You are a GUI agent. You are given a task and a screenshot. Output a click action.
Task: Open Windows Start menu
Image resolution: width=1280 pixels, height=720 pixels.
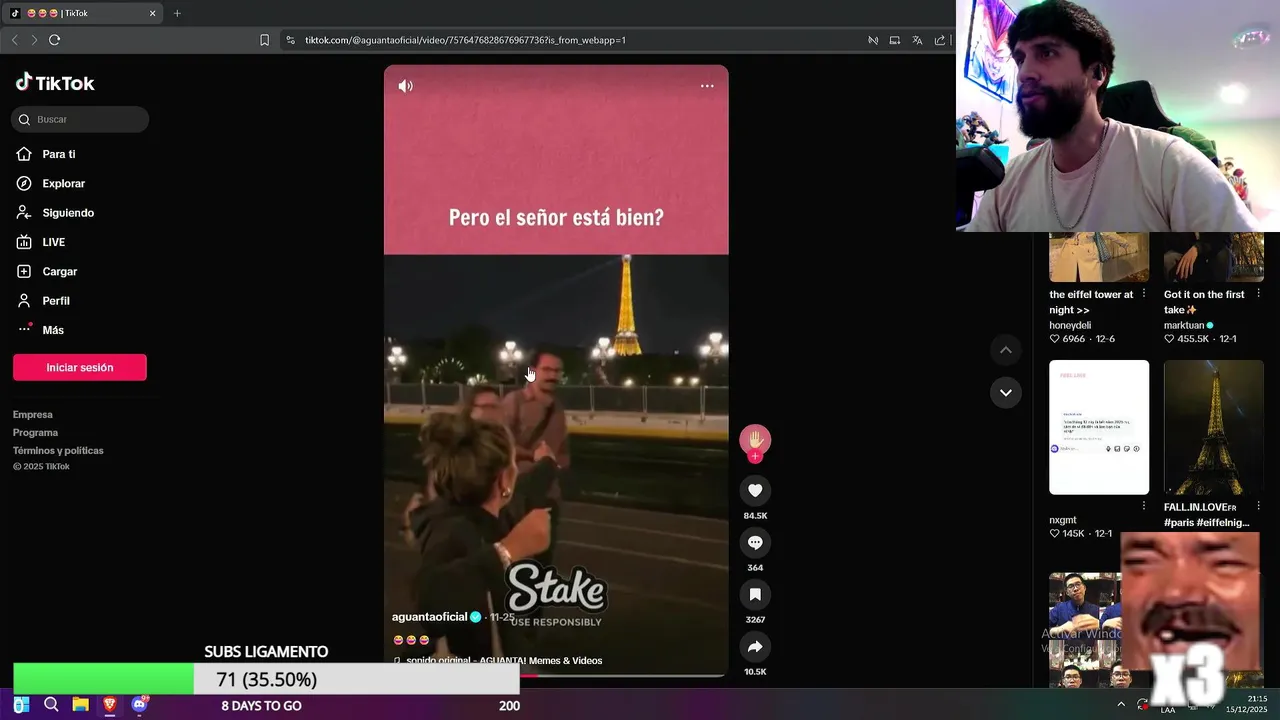pos(21,705)
